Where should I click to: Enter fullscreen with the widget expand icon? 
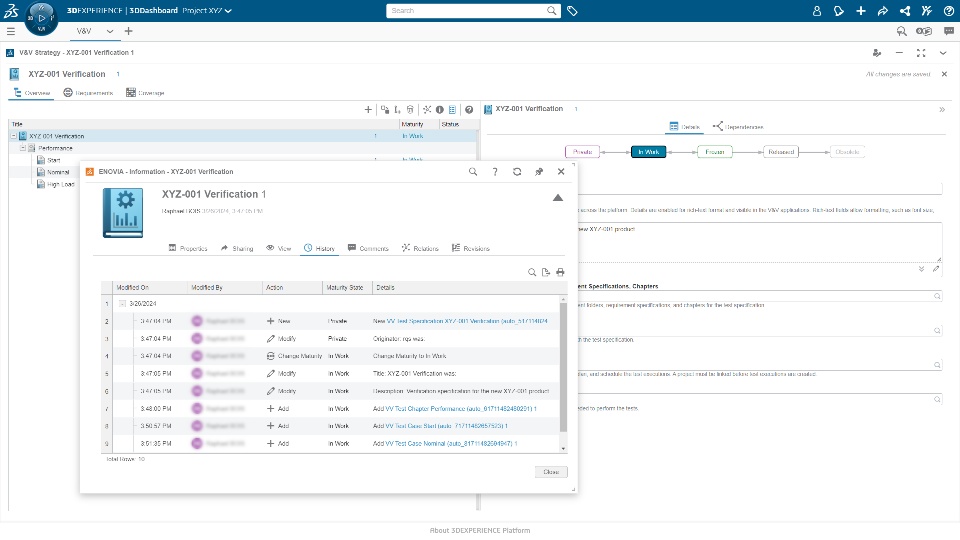[921, 53]
